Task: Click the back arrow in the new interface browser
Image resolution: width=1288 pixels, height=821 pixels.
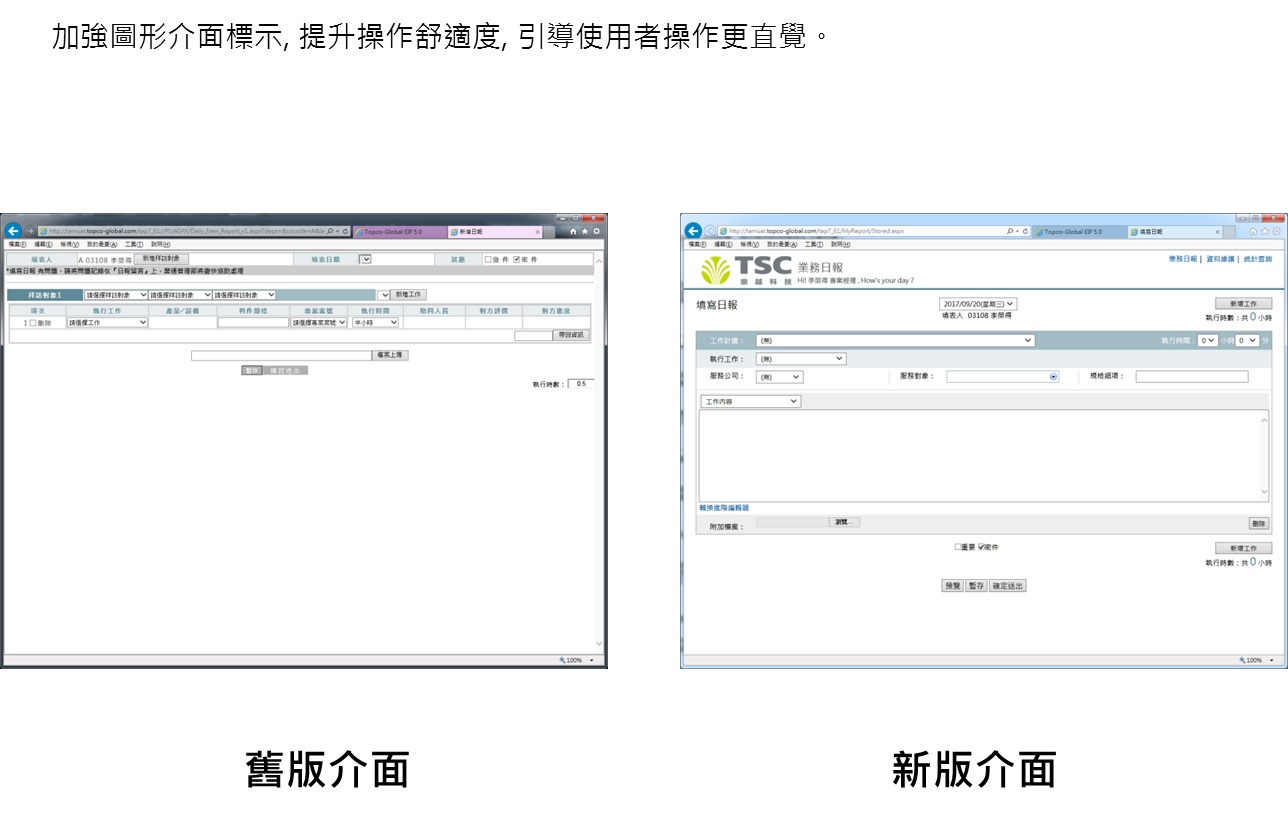Action: pyautogui.click(x=693, y=231)
